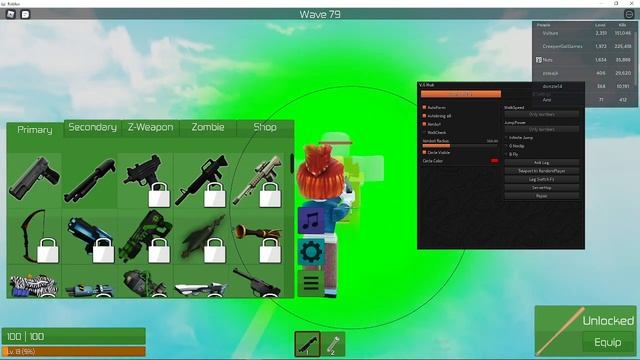Equip shotgun from hotbar slot 1
The width and height of the screenshot is (640, 360).
click(x=307, y=344)
